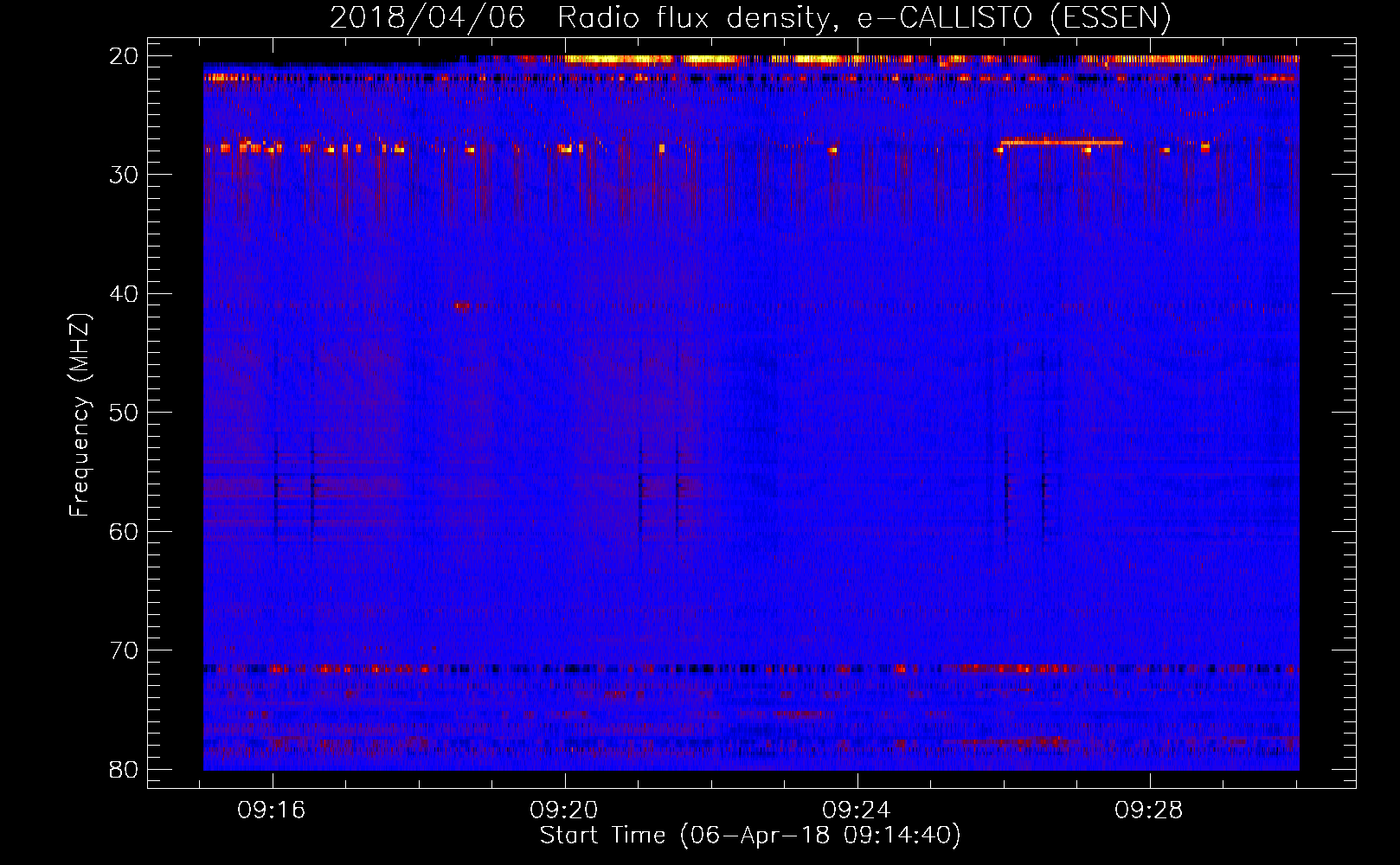Click the frequency tick label '60'
Screen dimensions: 1400x865
(124, 531)
